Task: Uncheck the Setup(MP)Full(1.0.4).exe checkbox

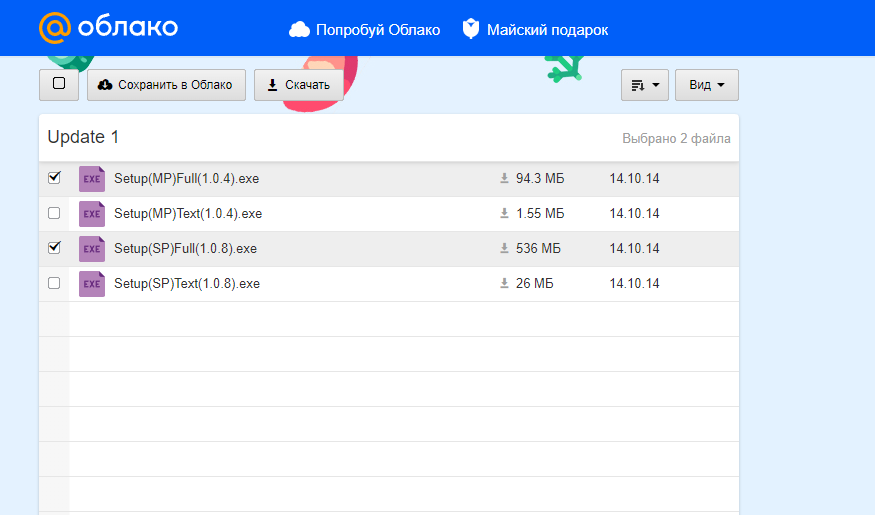Action: coord(54,178)
